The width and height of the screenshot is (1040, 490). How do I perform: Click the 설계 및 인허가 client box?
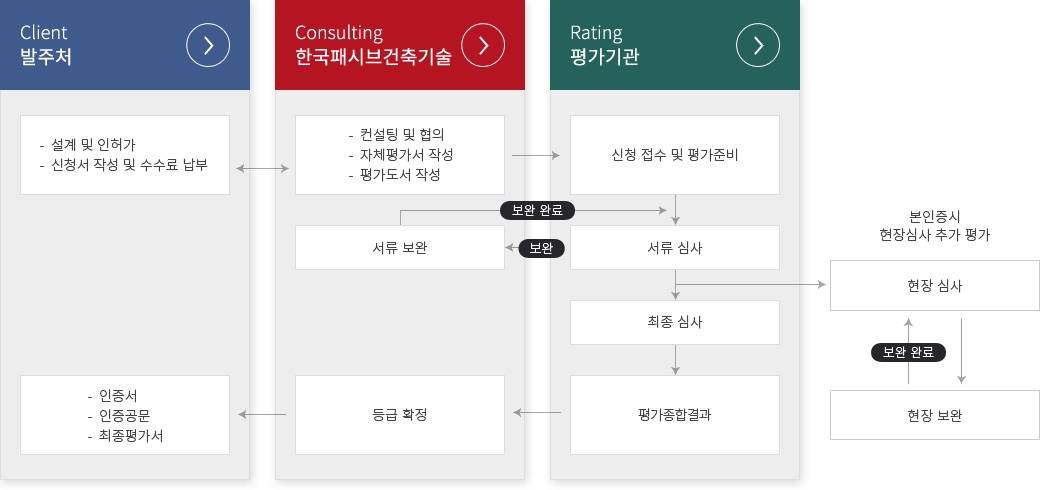click(x=125, y=155)
